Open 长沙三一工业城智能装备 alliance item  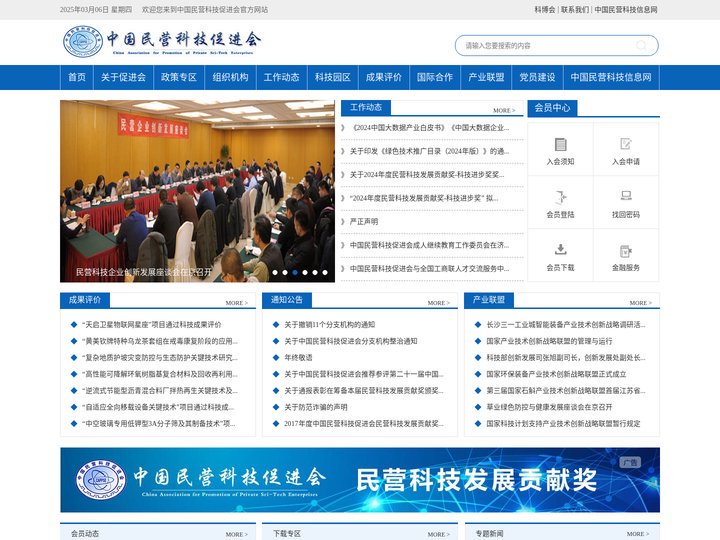[566, 325]
